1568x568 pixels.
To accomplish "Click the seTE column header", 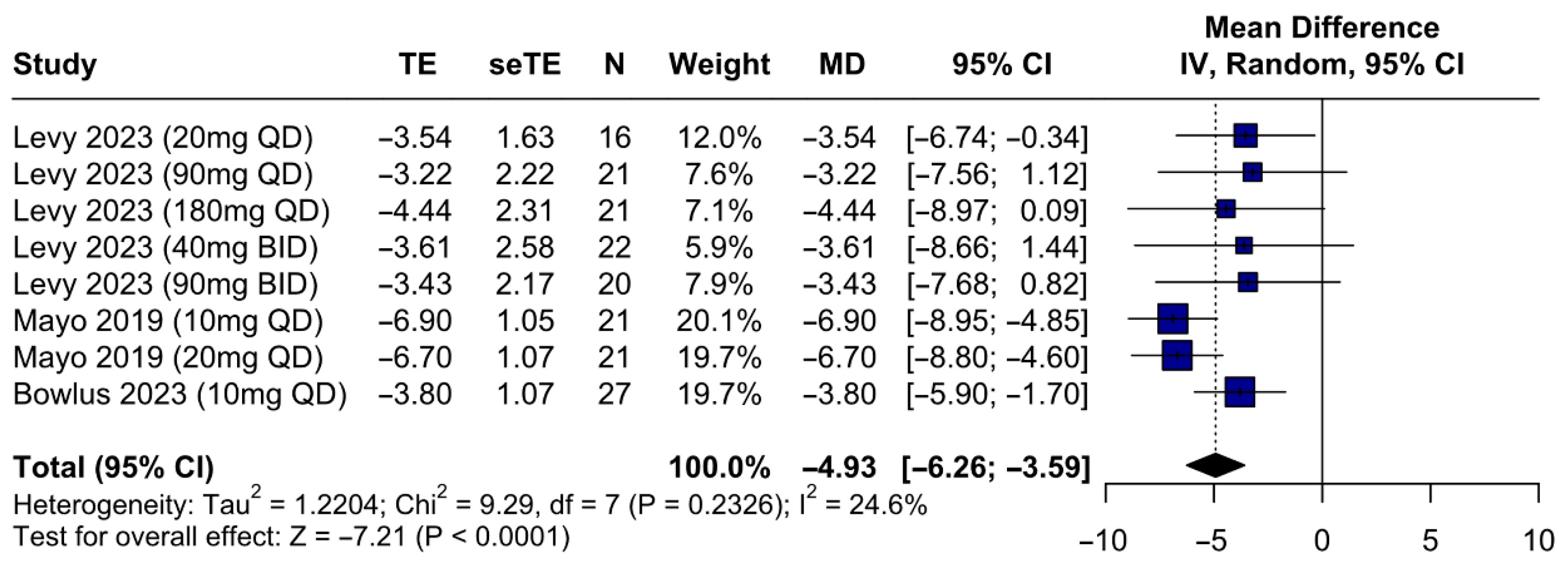I will (524, 65).
